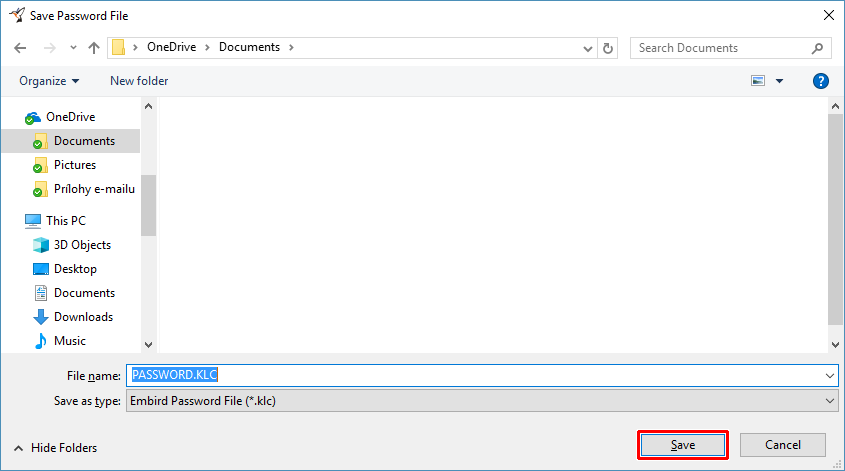Click the Forward navigation arrow
This screenshot has width=845, height=471.
coord(50,48)
